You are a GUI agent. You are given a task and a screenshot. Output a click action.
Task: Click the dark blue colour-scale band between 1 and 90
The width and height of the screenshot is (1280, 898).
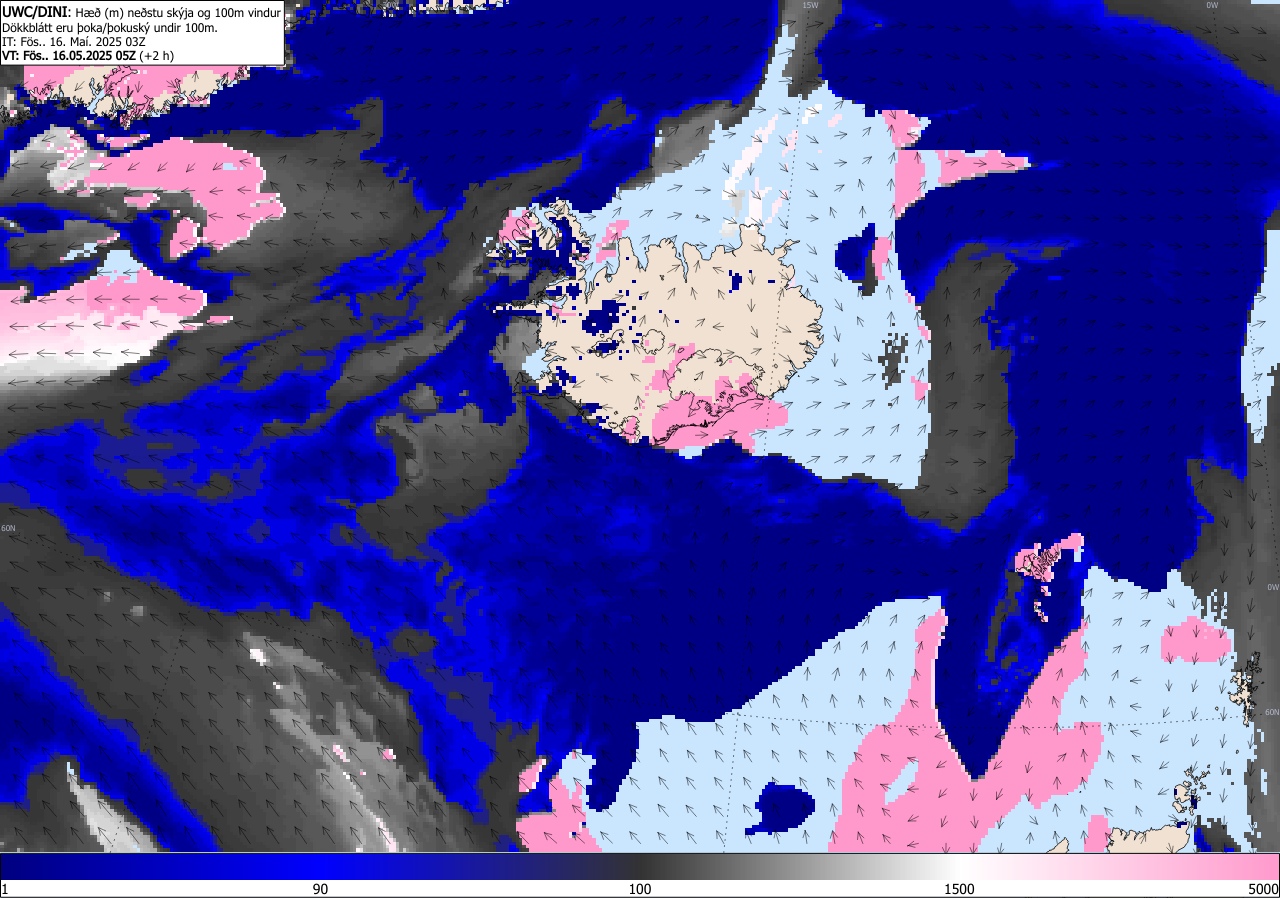(x=160, y=866)
